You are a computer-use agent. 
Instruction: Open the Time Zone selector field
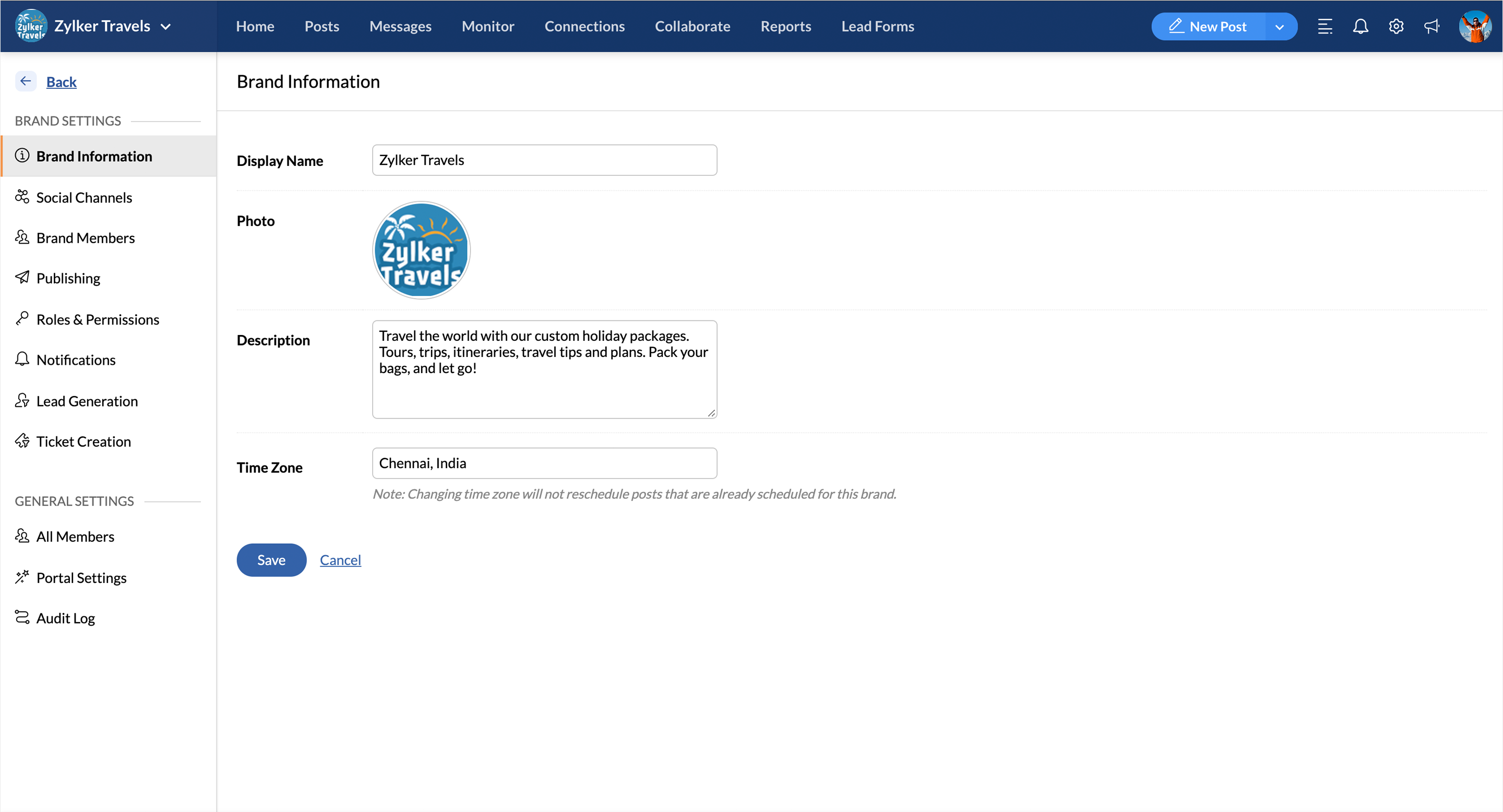pyautogui.click(x=544, y=463)
